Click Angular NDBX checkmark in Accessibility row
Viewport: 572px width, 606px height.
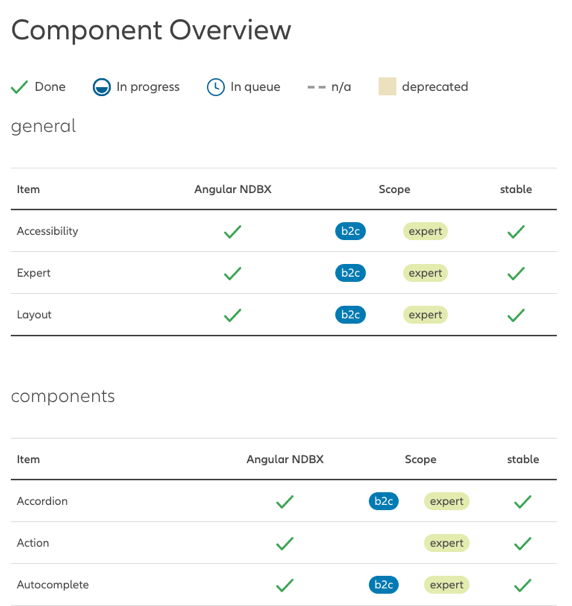(233, 232)
